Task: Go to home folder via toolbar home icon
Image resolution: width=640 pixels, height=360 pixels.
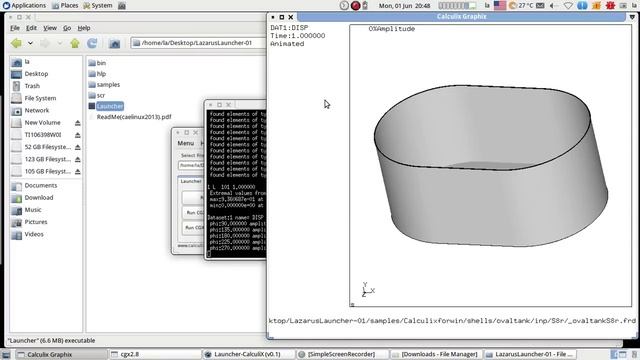Action: coord(115,43)
